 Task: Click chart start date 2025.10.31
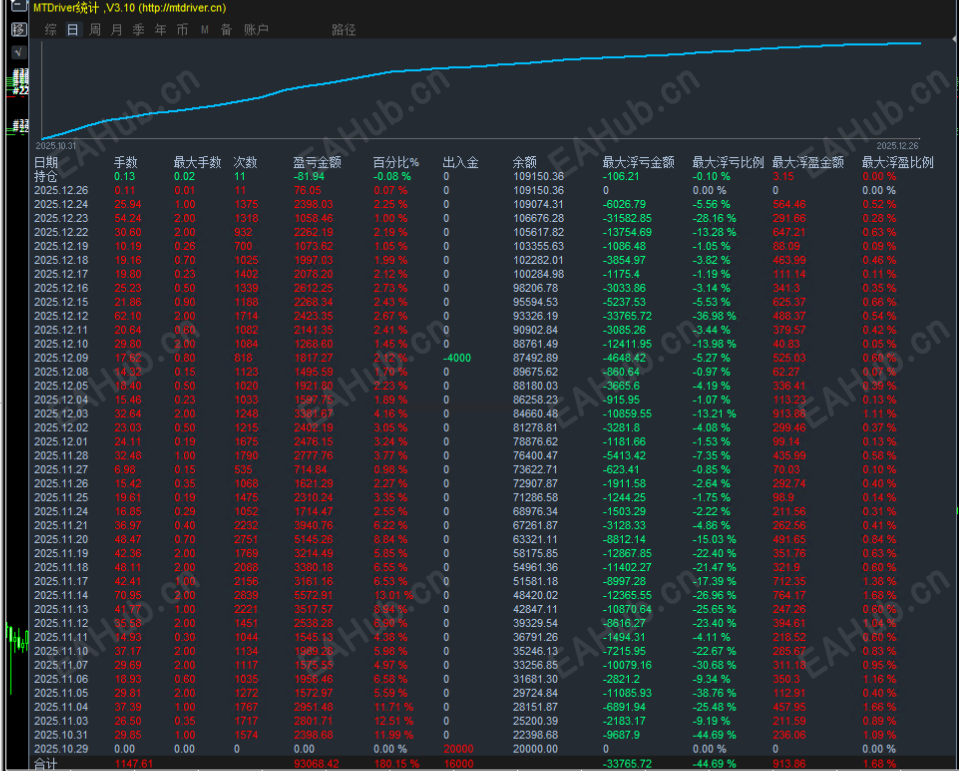pyautogui.click(x=56, y=146)
